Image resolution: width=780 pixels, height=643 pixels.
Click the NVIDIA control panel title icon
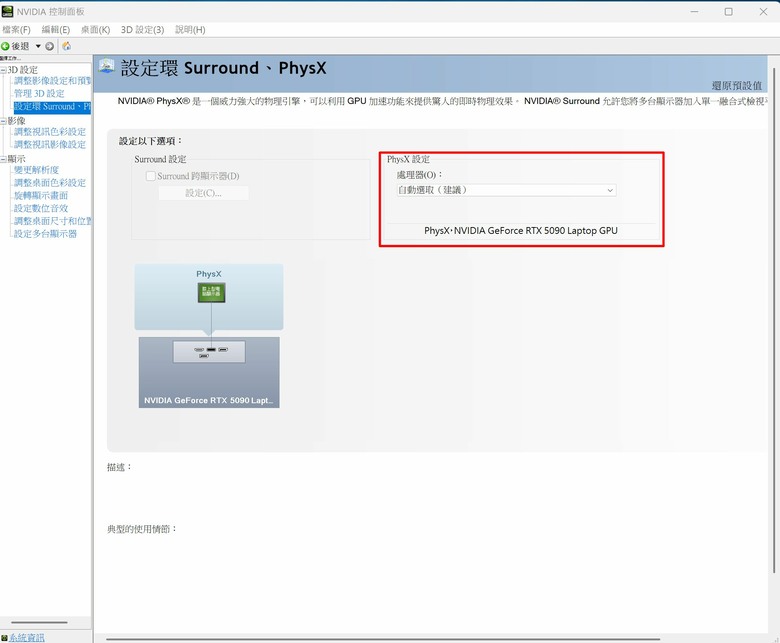coord(7,11)
